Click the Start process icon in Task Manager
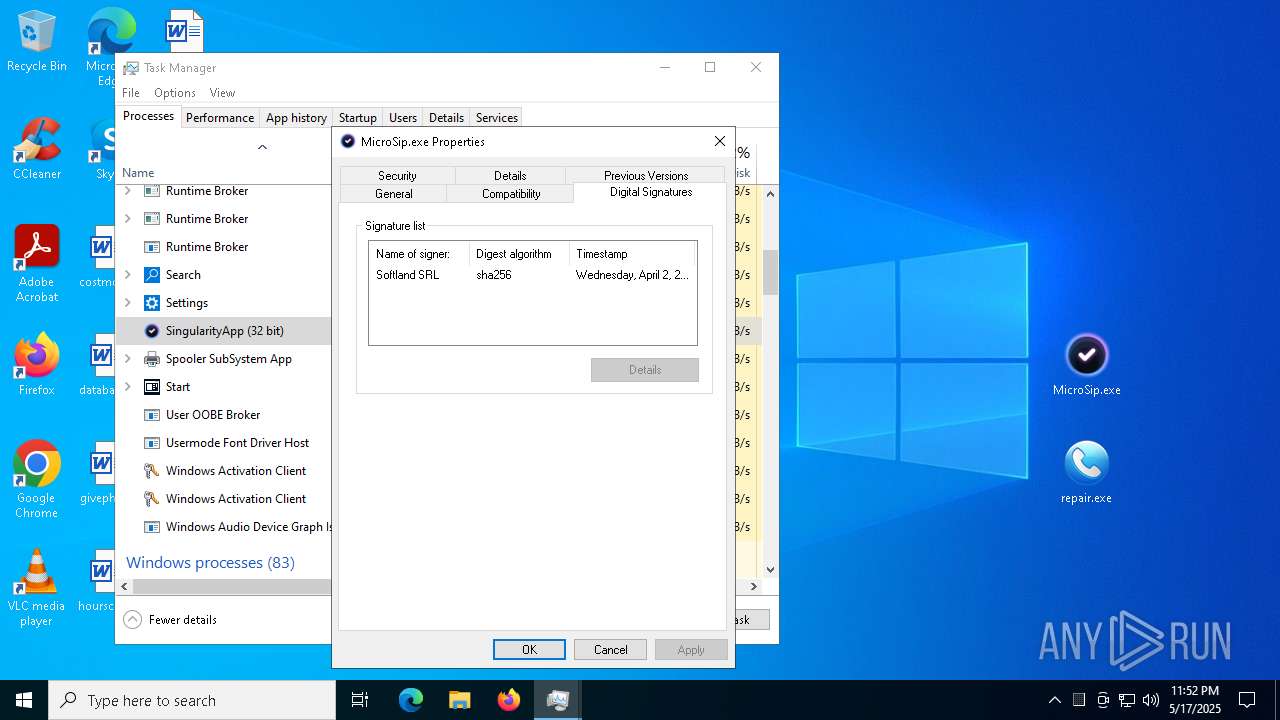The height and width of the screenshot is (720, 1280). pos(152,387)
